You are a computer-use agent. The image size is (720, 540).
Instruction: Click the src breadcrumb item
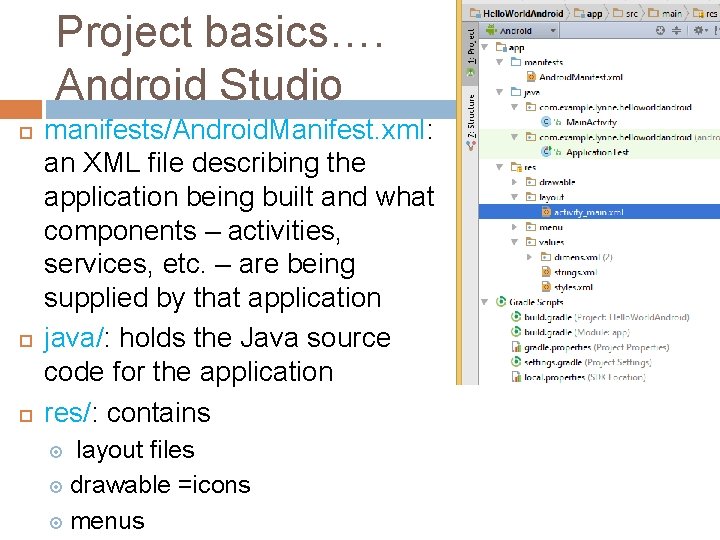click(626, 13)
